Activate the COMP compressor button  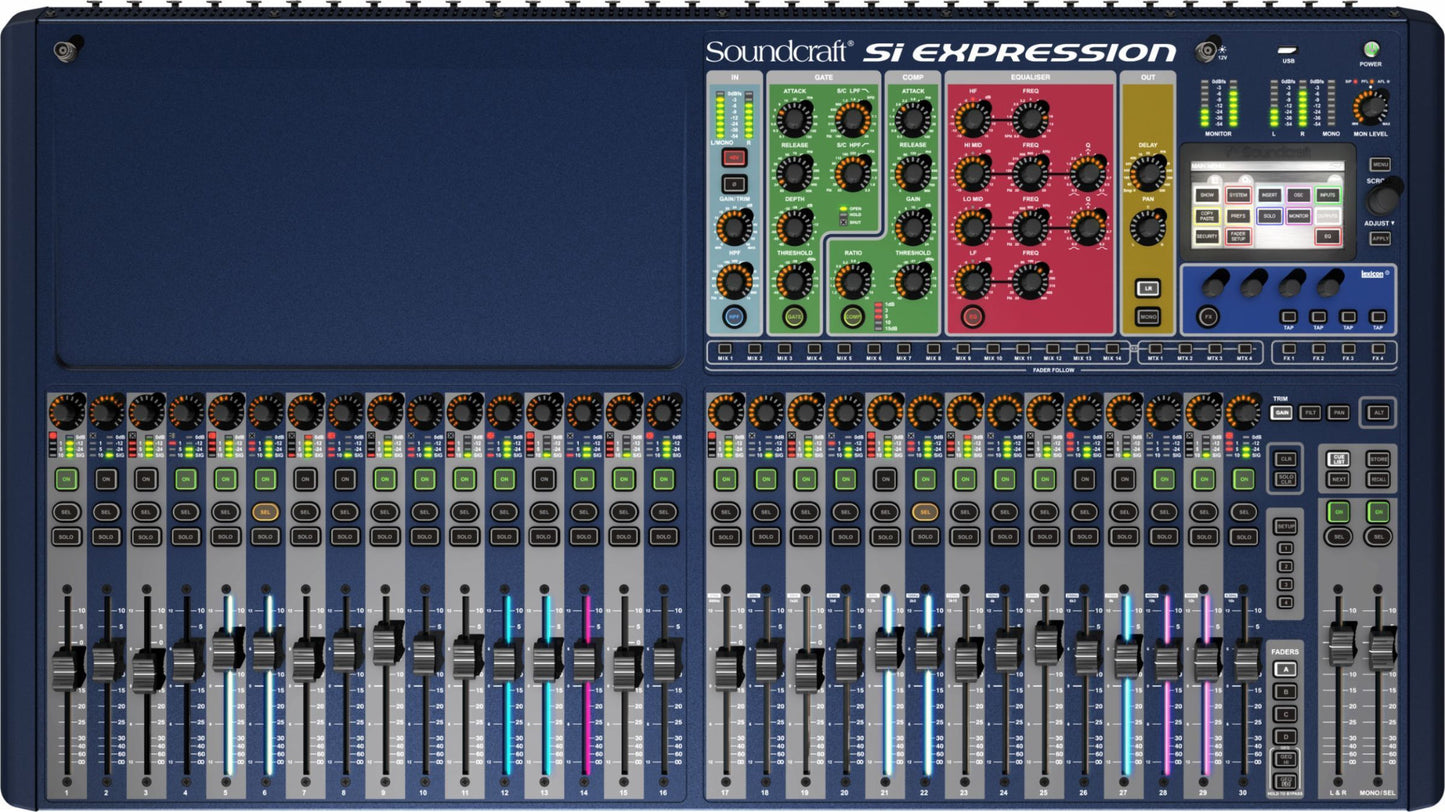click(x=853, y=316)
